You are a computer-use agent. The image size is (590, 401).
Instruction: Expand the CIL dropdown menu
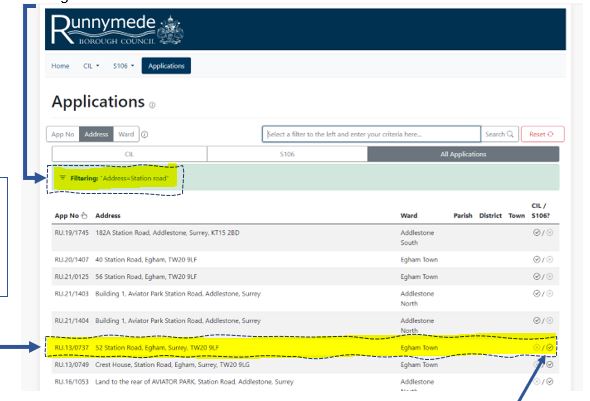coord(91,66)
